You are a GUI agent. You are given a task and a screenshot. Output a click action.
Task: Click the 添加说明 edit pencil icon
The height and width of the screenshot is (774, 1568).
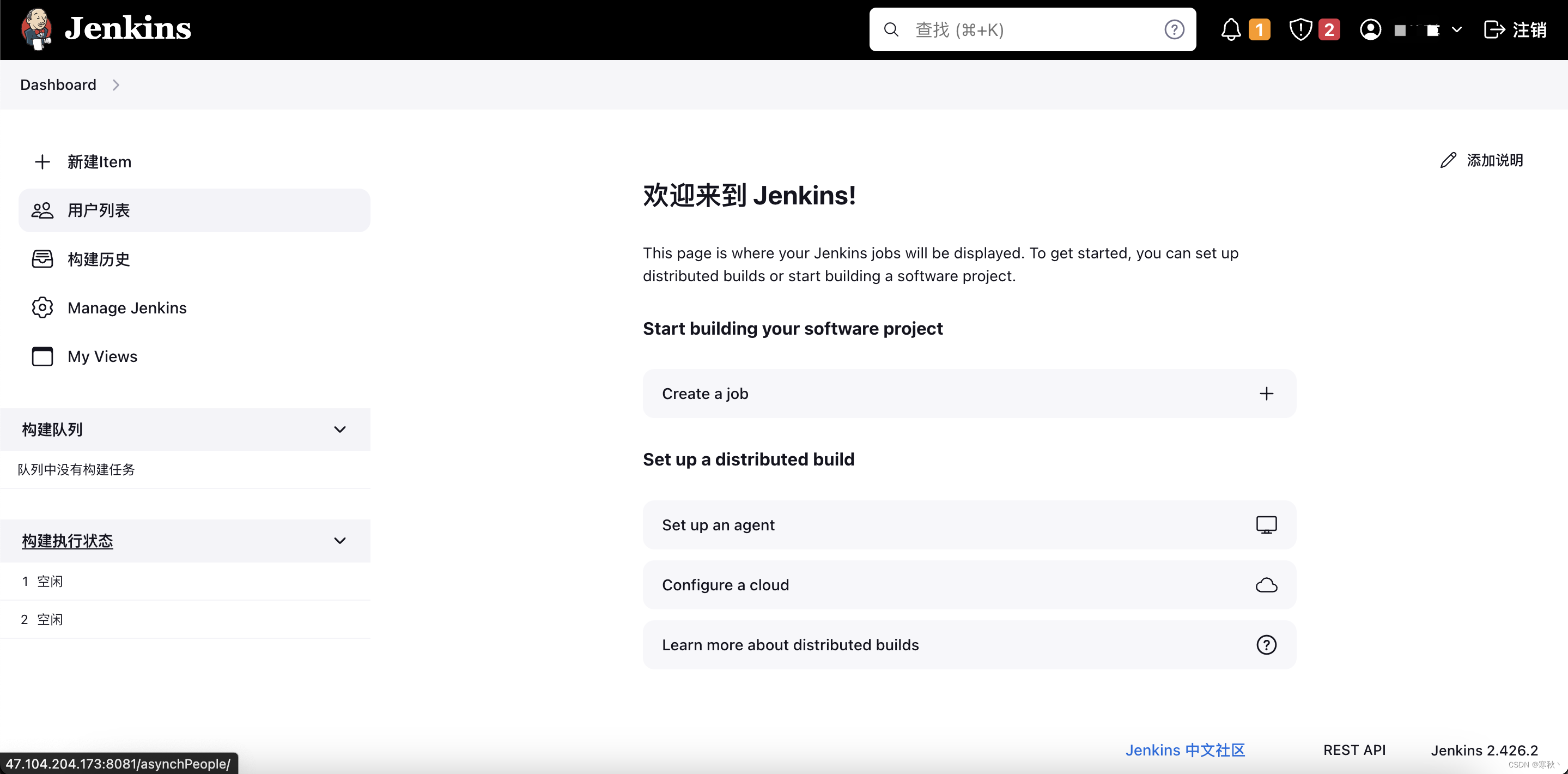pyautogui.click(x=1446, y=160)
